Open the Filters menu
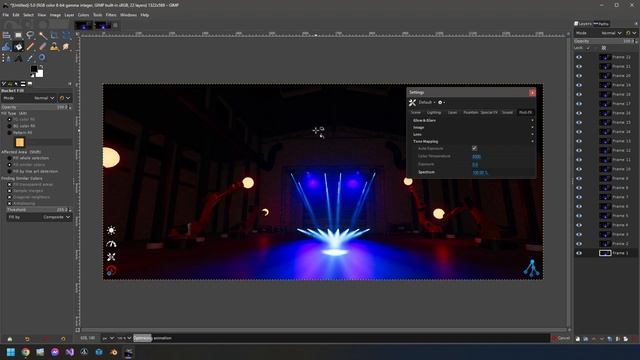This screenshot has width=640, height=360. [x=111, y=15]
